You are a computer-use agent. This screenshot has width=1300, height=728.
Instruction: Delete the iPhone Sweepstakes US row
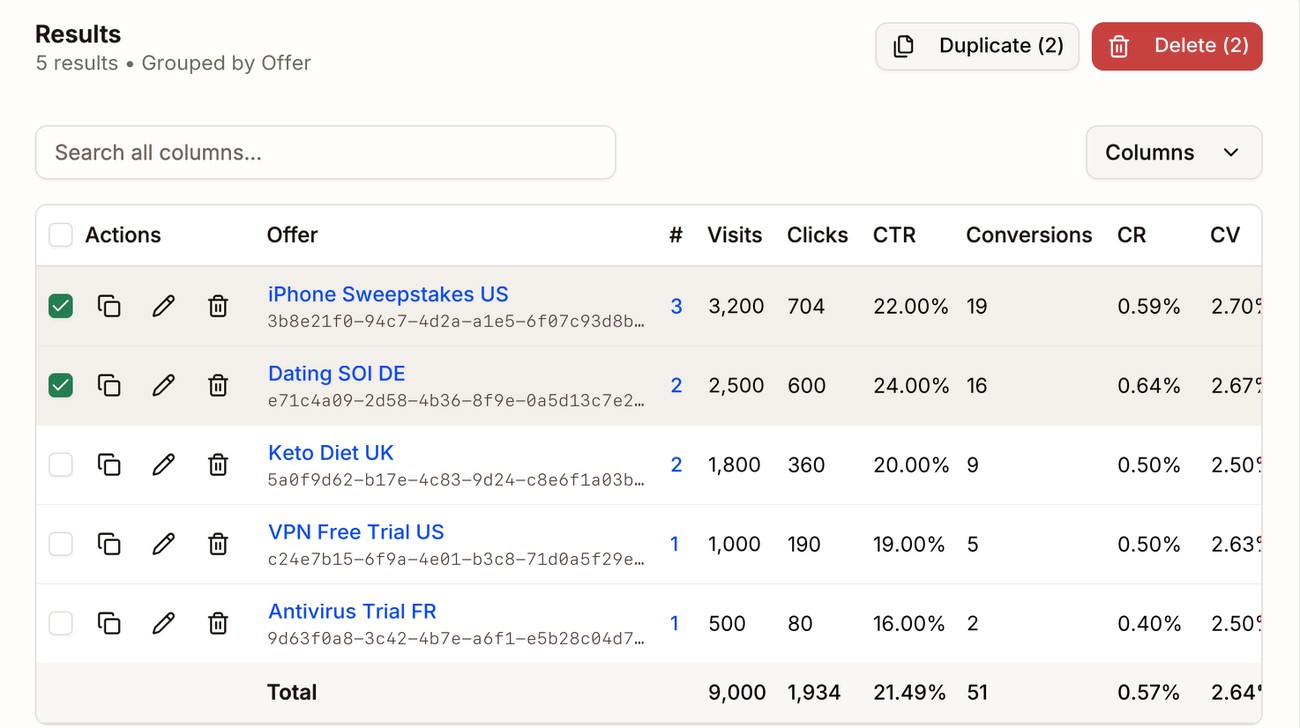(x=218, y=306)
